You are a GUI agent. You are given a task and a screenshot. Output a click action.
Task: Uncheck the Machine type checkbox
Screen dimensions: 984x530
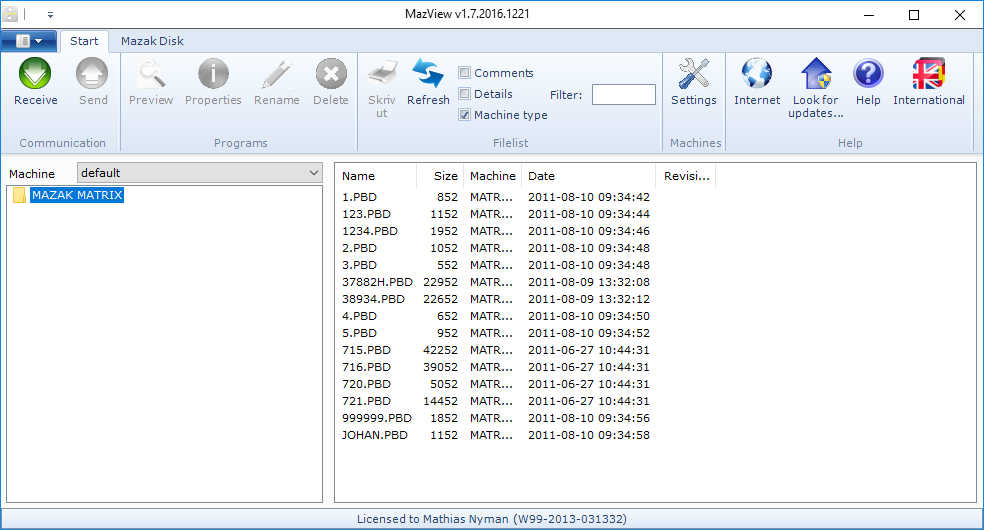pyautogui.click(x=464, y=115)
